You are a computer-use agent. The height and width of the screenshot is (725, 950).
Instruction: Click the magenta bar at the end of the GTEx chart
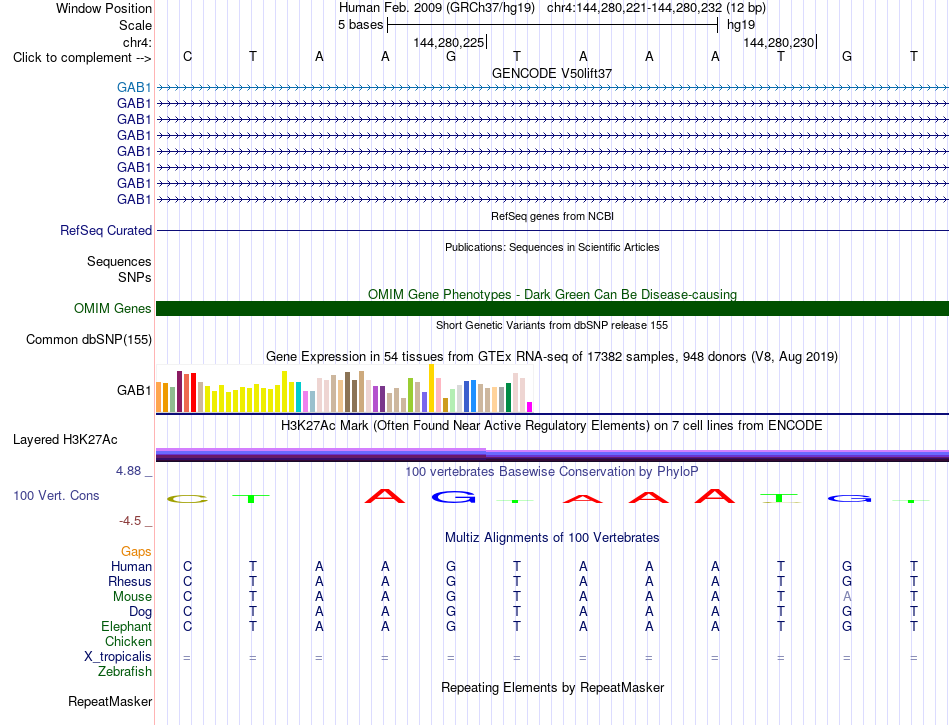(530, 407)
